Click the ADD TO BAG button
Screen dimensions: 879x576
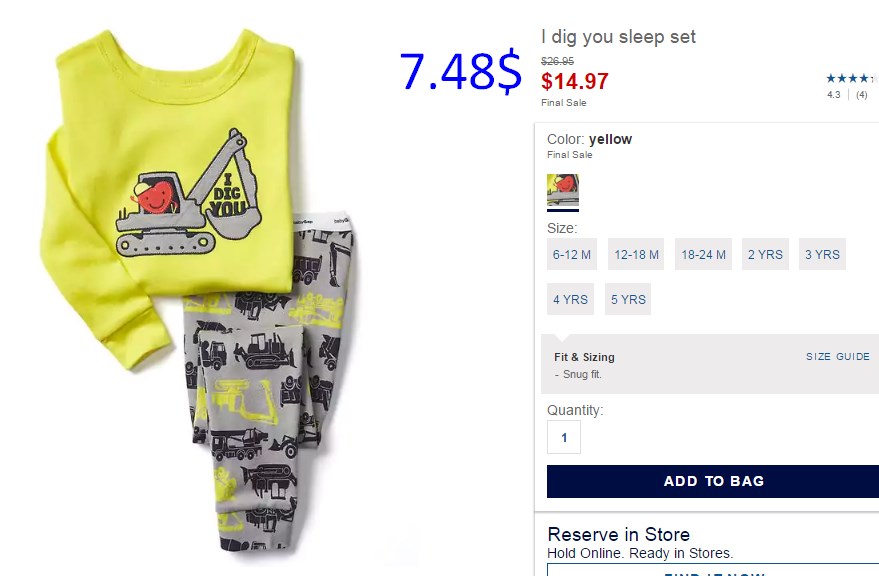(713, 481)
